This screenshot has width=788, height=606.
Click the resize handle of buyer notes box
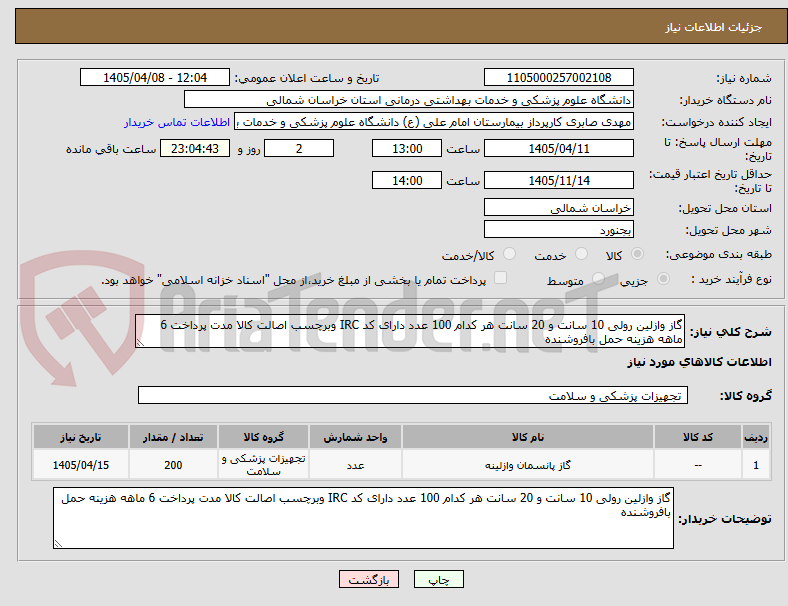(58, 543)
